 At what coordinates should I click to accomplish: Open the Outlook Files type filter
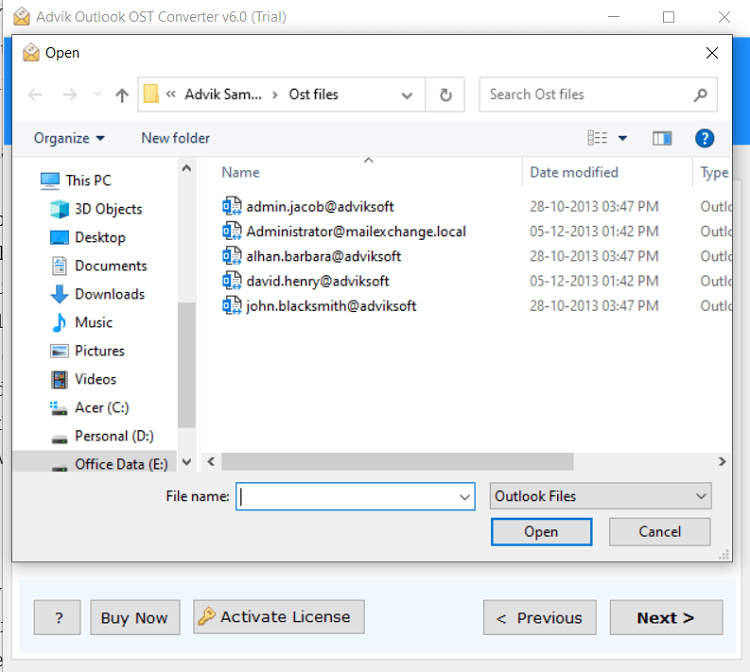[600, 496]
